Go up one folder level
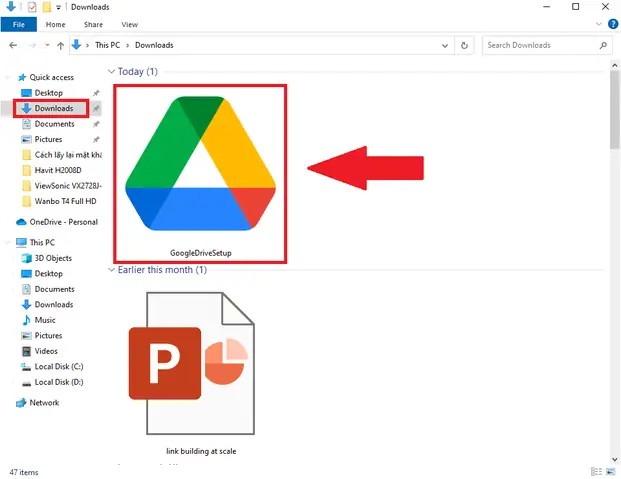 coord(61,46)
